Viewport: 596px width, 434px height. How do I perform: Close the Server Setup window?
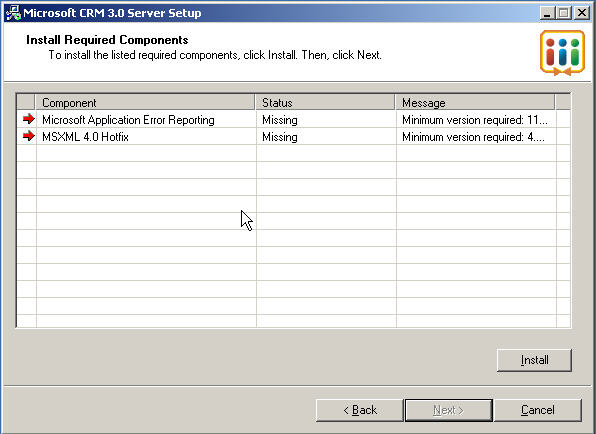(x=582, y=13)
